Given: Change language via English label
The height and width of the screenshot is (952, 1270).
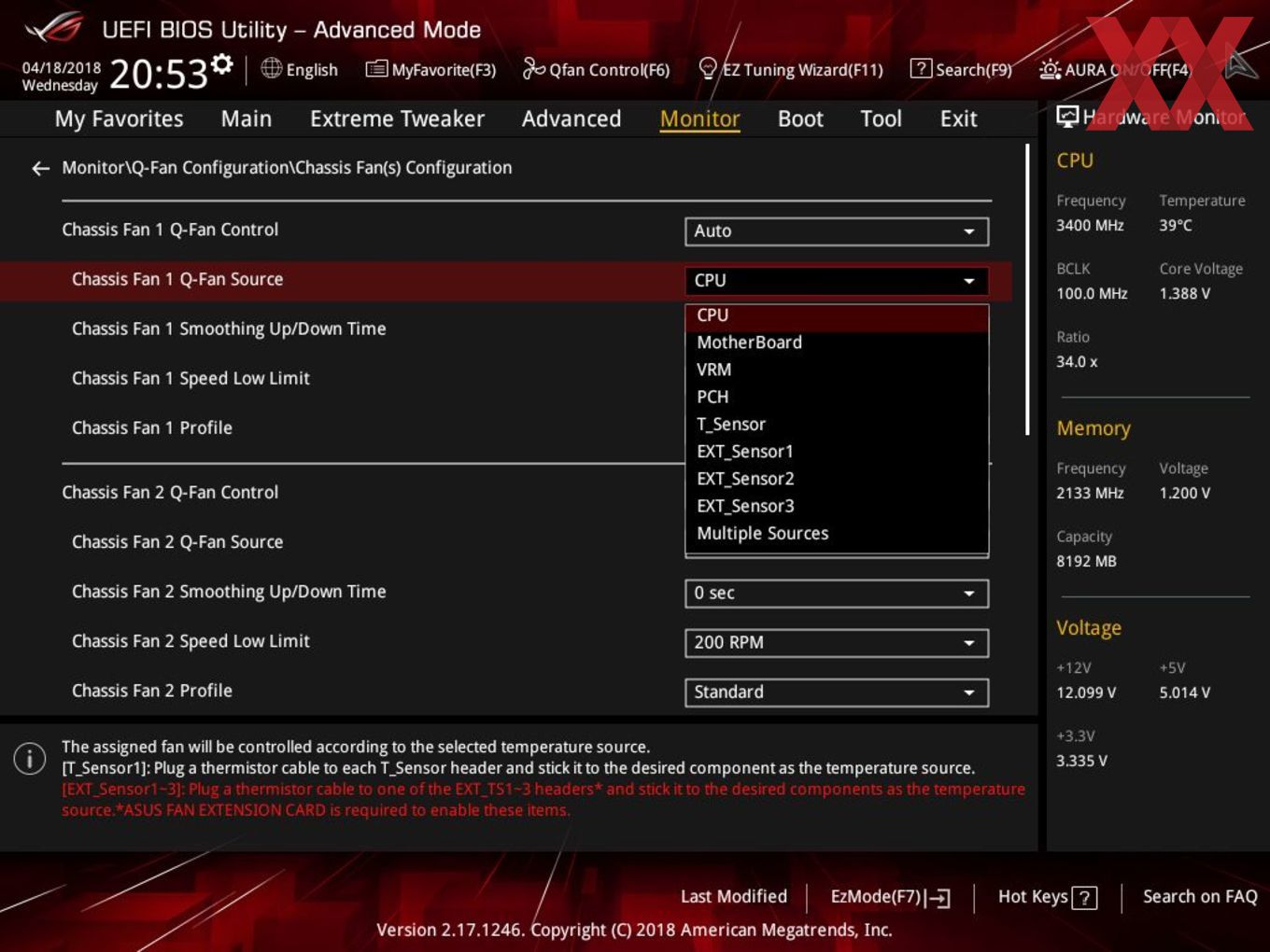Looking at the screenshot, I should point(312,70).
